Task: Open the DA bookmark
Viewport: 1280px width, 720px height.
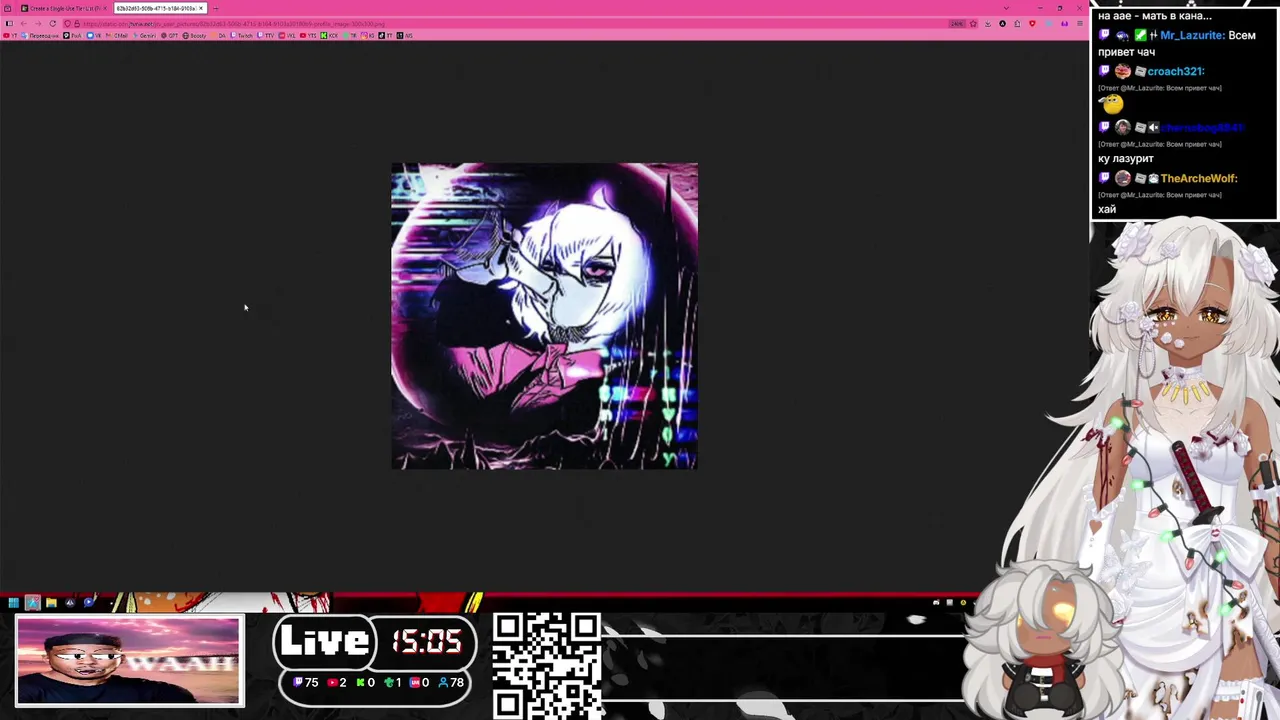Action: tap(220, 36)
